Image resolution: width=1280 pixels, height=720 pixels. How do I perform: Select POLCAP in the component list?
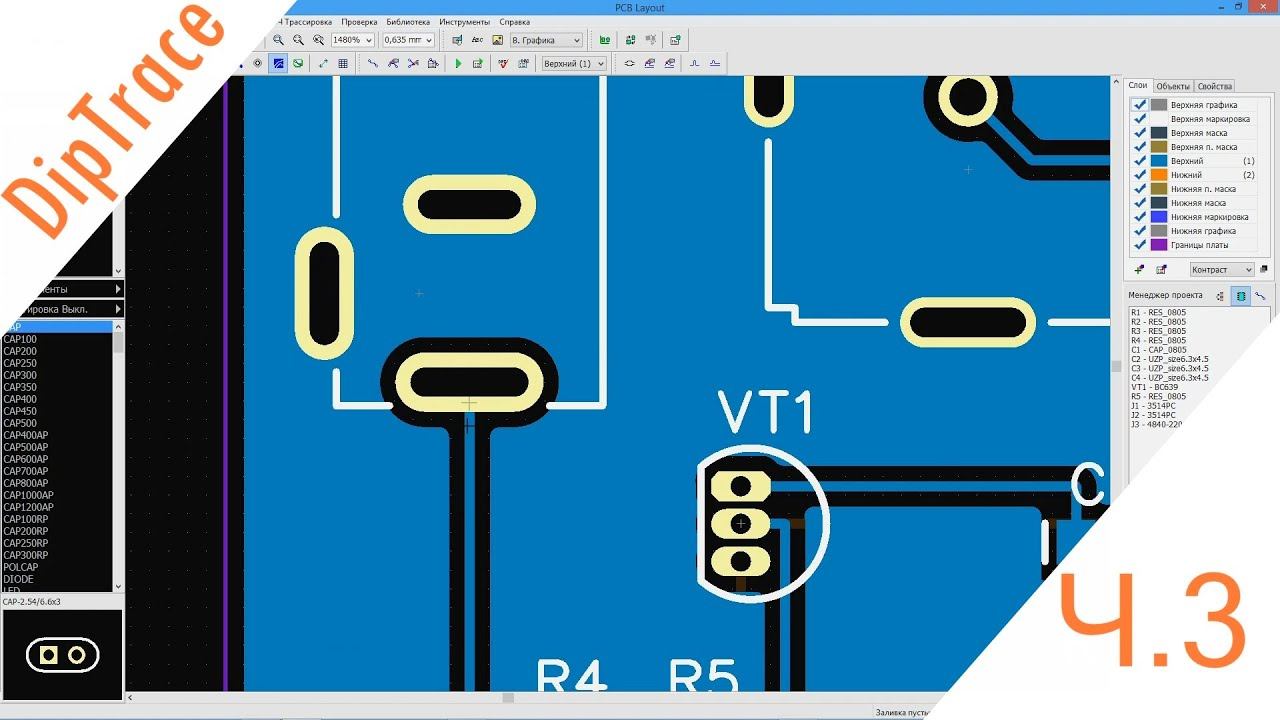pos(57,567)
